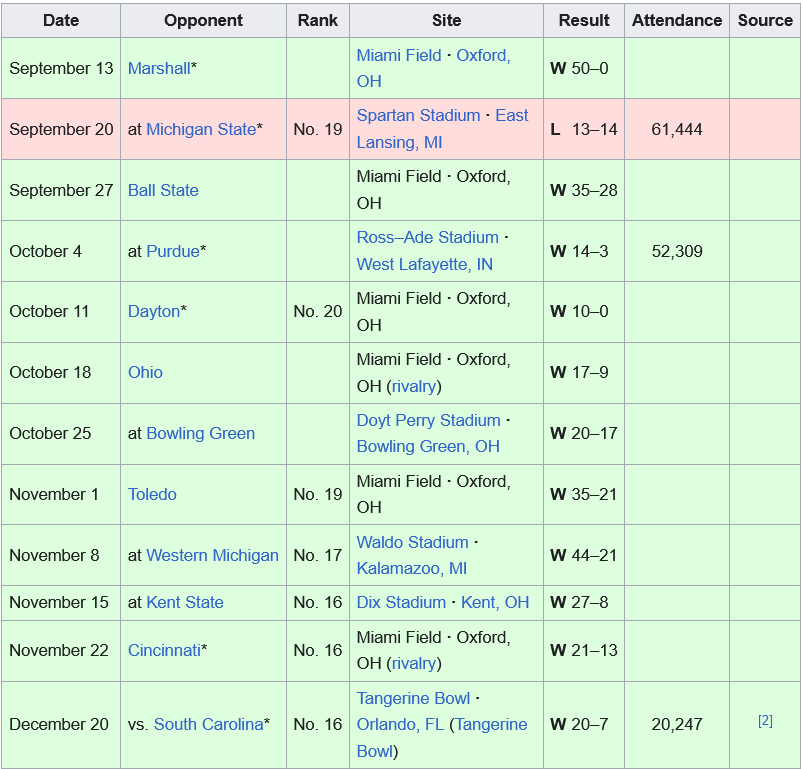
Task: Click the Dayton opponent link
Action: [x=154, y=311]
